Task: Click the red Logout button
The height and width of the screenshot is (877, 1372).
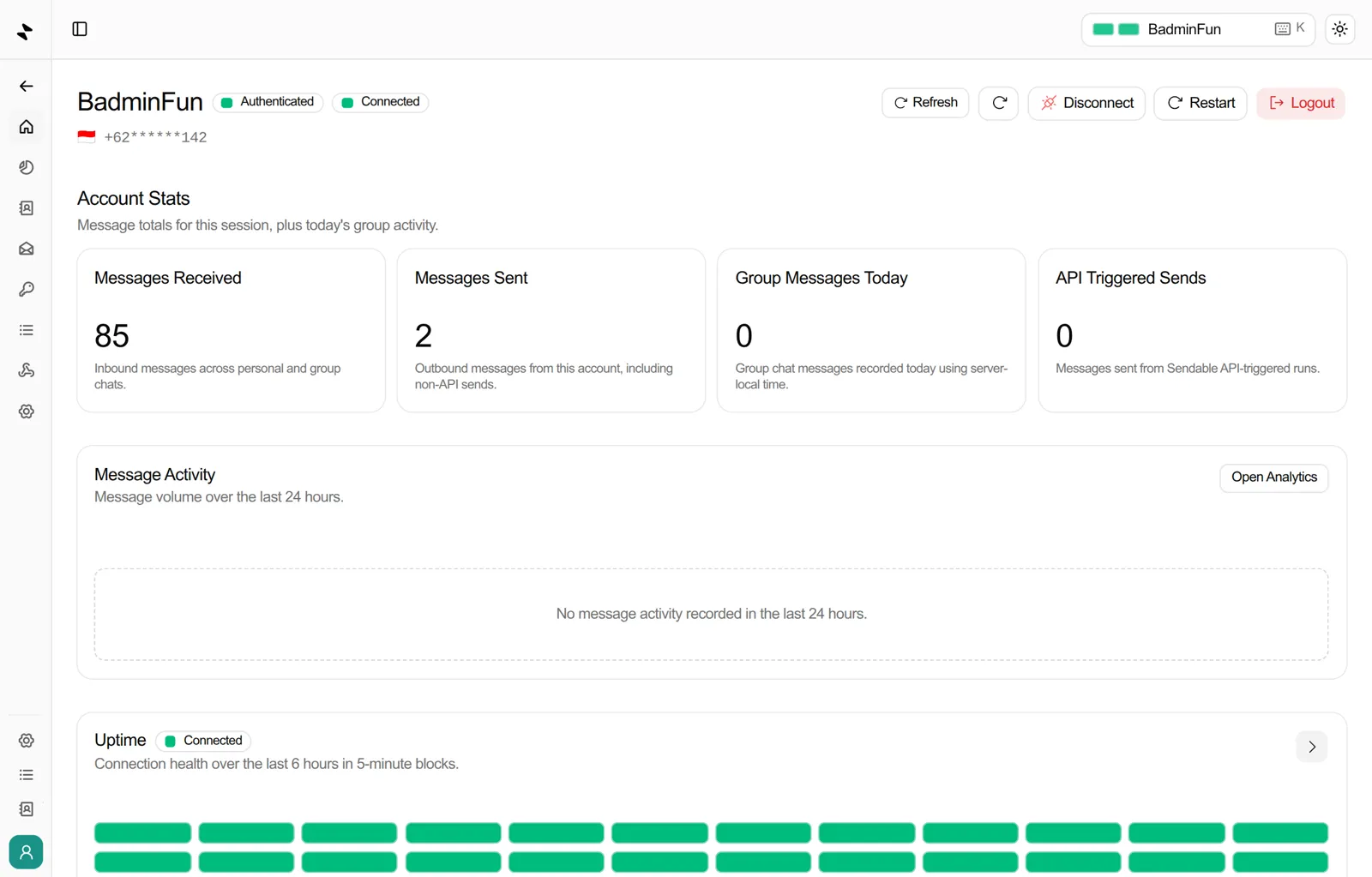Action: (x=1301, y=103)
